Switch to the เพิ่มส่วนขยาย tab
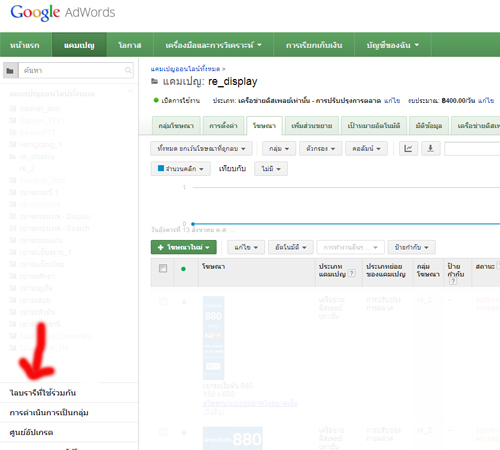Image resolution: width=500 pixels, height=450 pixels. (312, 126)
